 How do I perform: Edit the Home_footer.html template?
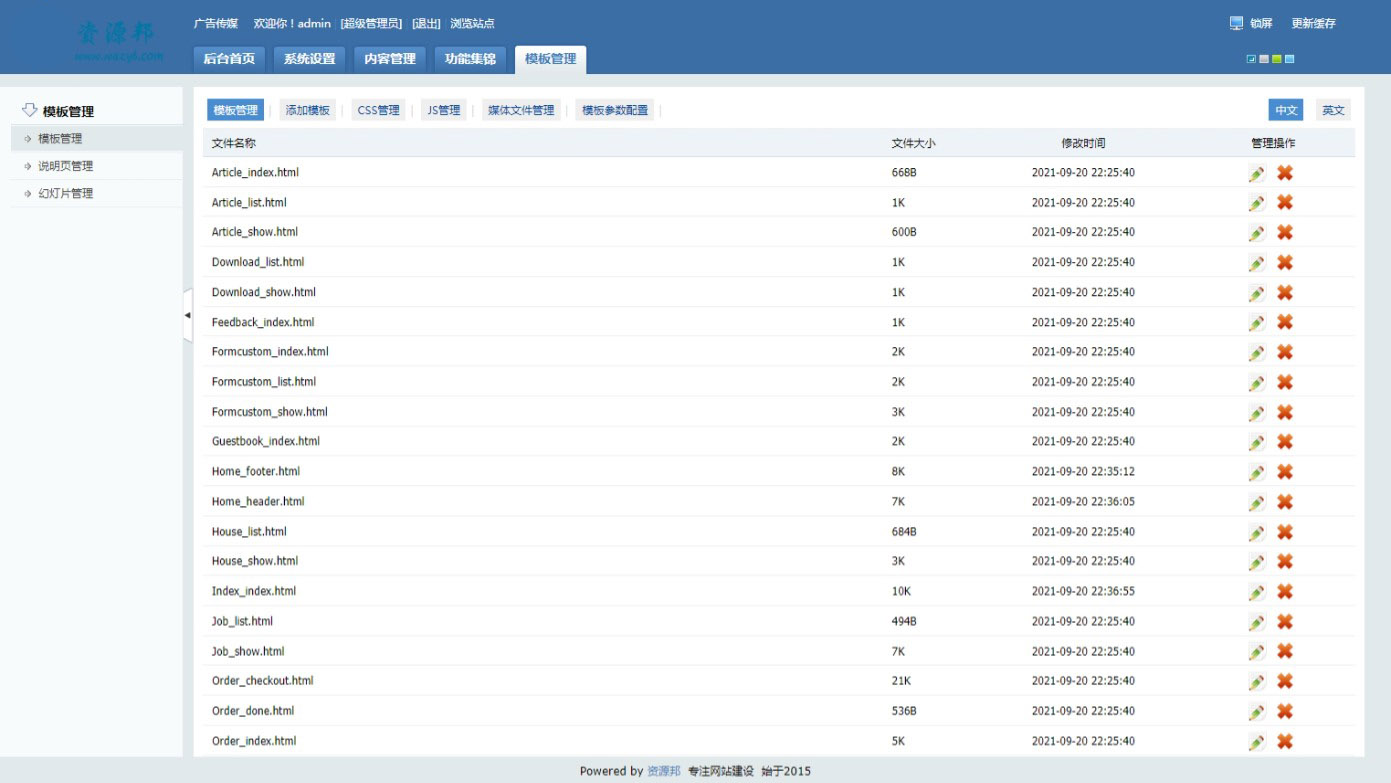pos(1256,472)
